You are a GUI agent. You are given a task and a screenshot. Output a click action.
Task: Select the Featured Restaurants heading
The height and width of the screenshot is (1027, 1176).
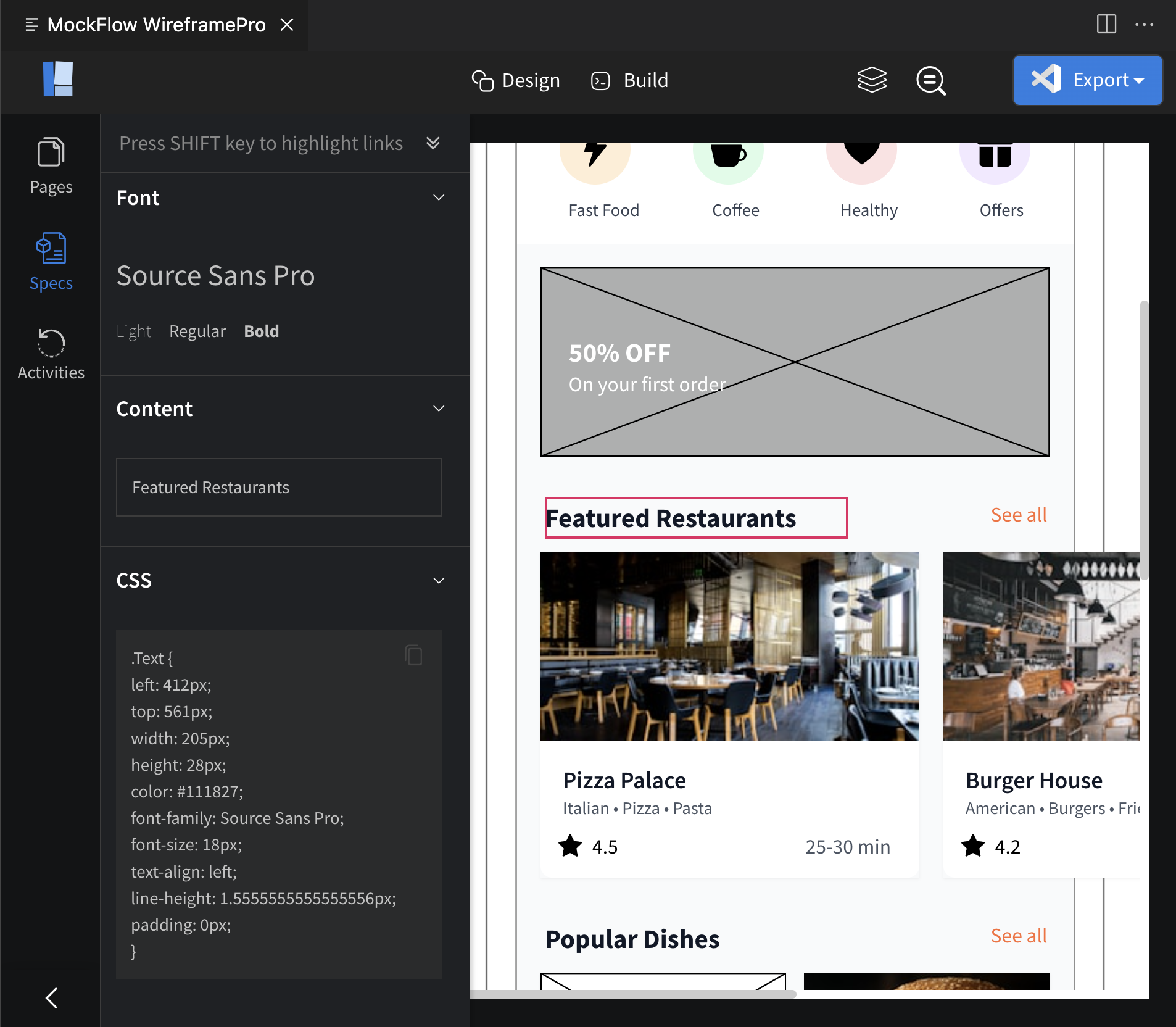pos(671,518)
